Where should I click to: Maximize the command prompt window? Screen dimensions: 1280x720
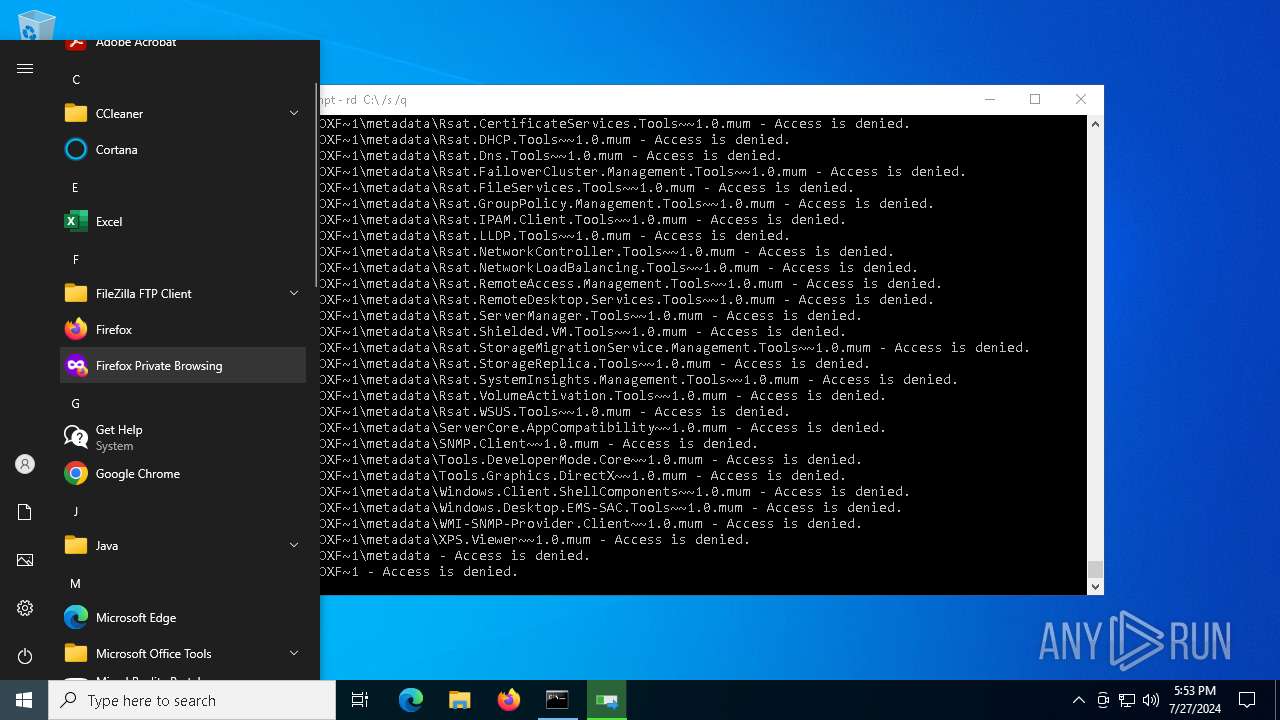coord(1035,99)
